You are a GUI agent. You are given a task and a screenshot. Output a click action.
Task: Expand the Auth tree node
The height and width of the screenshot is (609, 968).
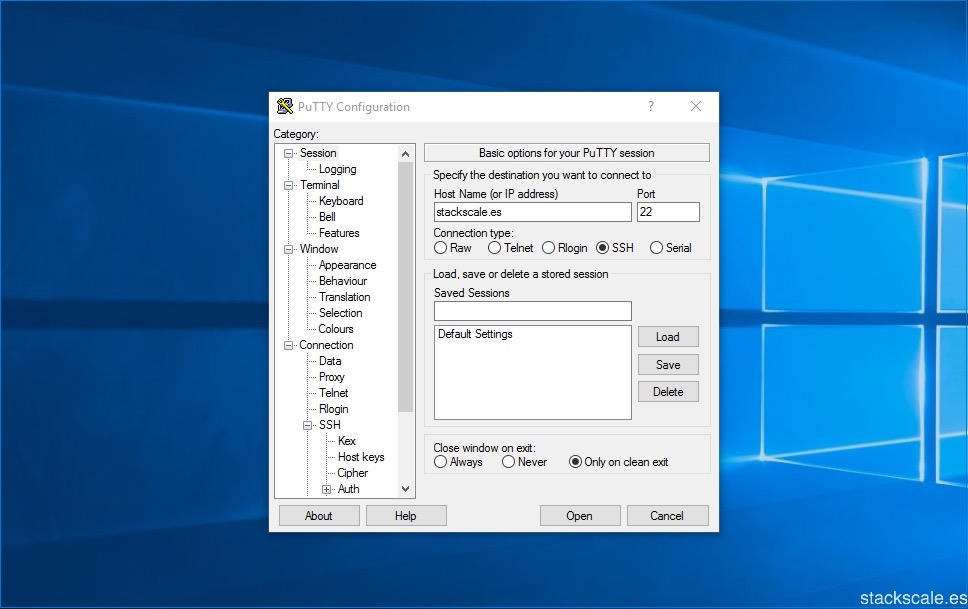[327, 489]
